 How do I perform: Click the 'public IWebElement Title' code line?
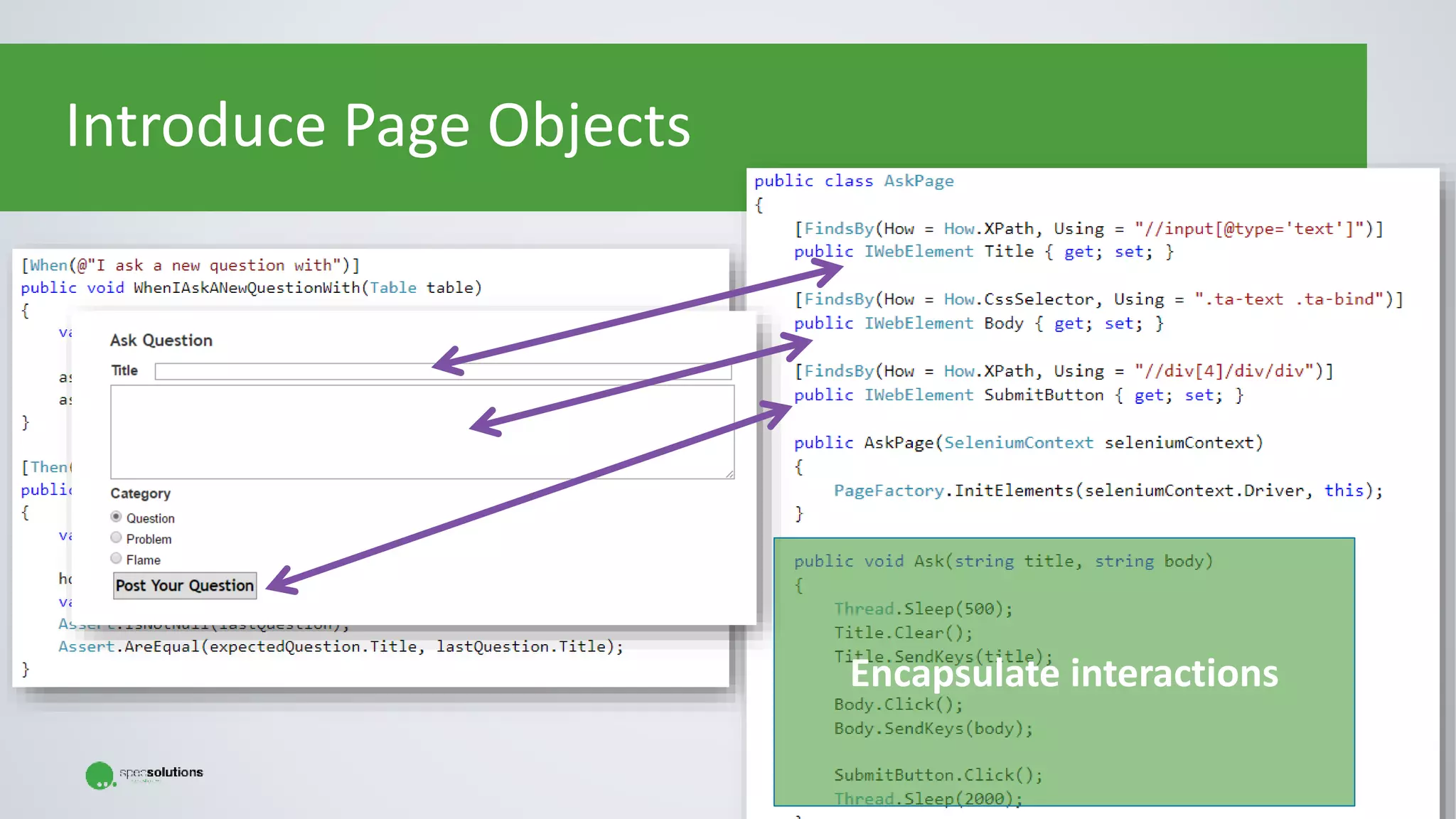point(984,252)
